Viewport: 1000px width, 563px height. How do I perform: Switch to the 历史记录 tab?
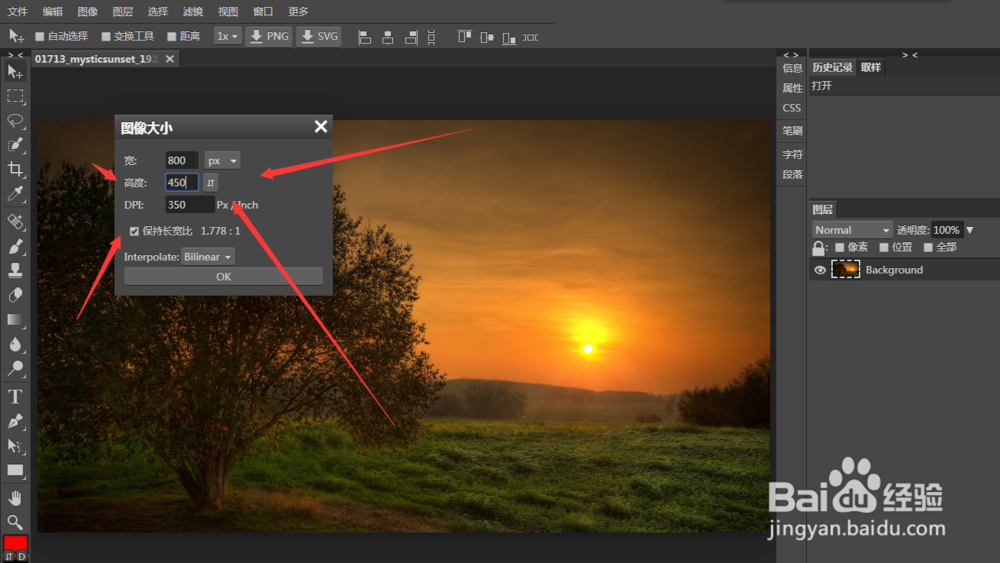click(x=832, y=68)
